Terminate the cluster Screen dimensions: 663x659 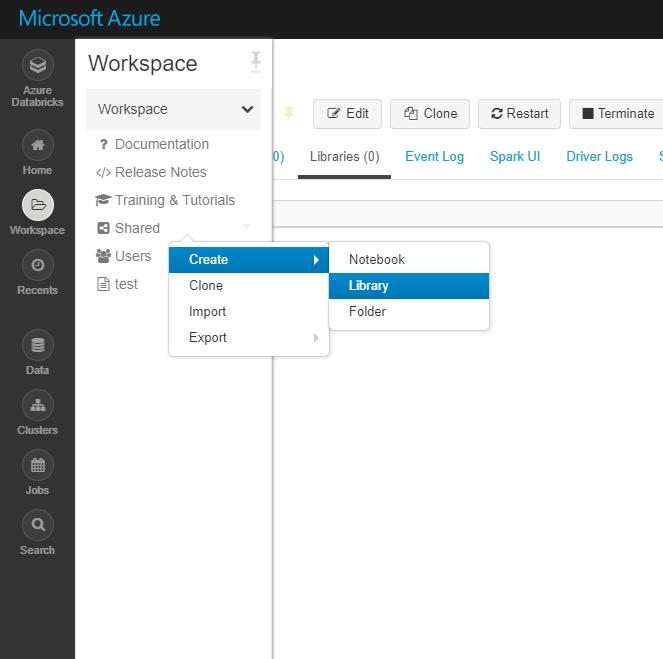tap(617, 114)
